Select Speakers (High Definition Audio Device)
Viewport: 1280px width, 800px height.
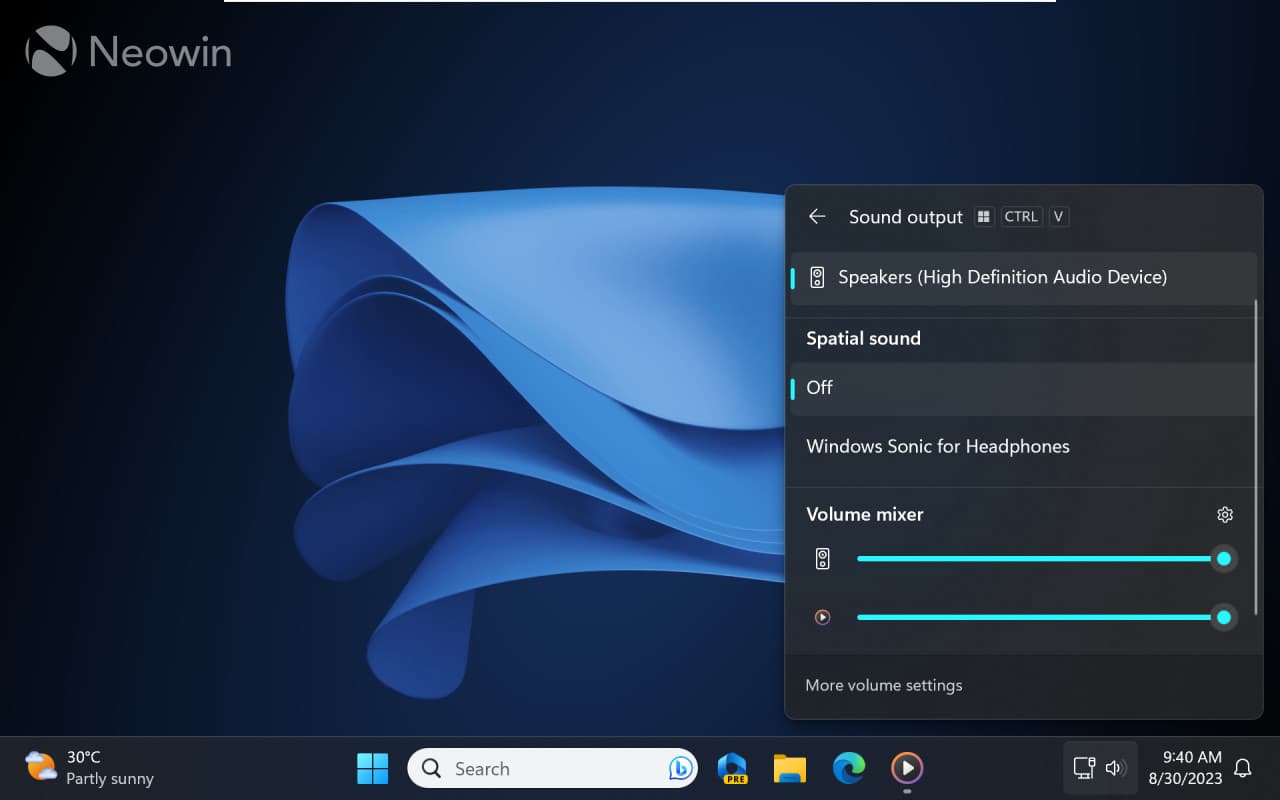[x=1003, y=277]
